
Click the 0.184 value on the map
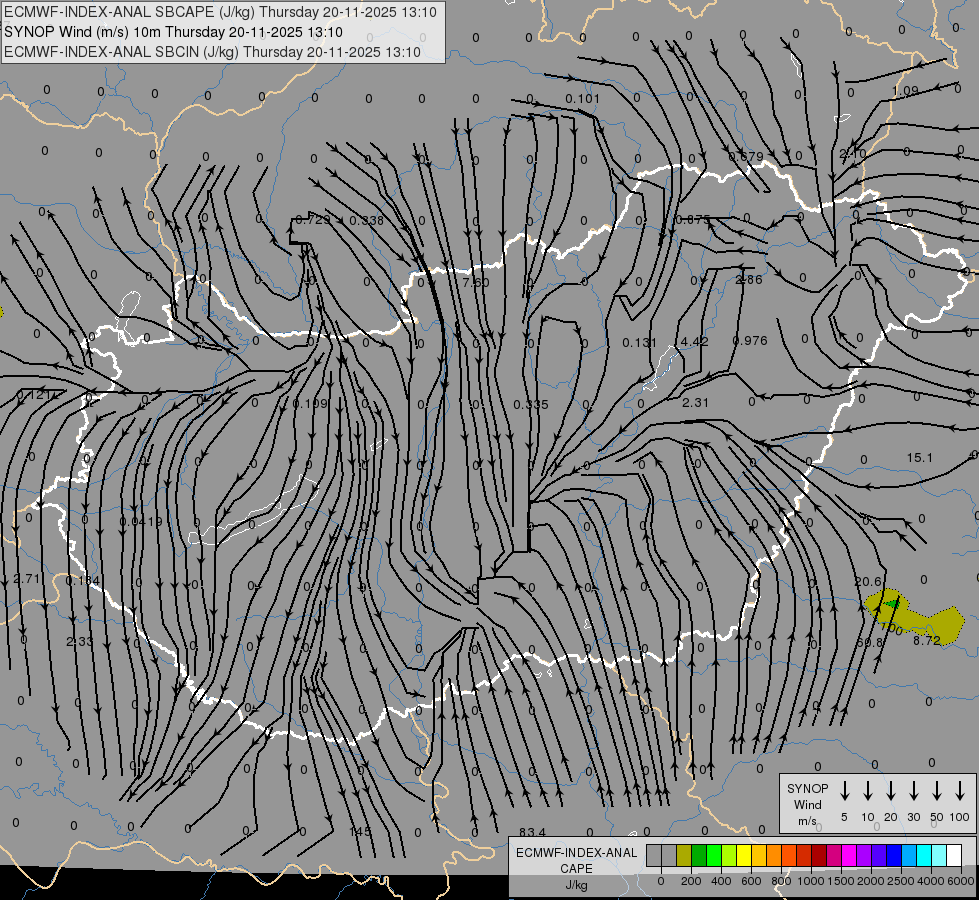tap(82, 581)
